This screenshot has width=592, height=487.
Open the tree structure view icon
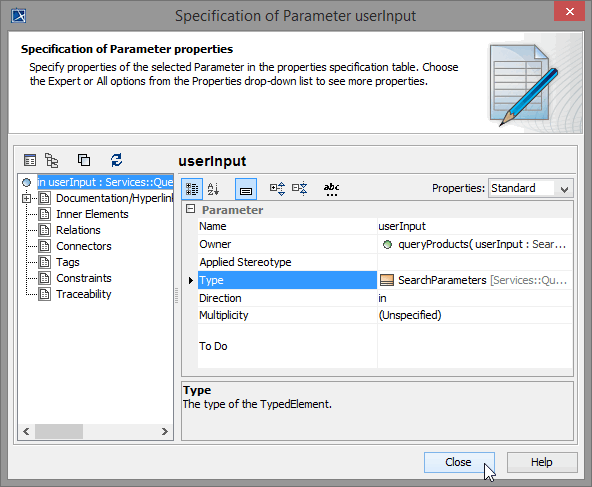point(52,160)
